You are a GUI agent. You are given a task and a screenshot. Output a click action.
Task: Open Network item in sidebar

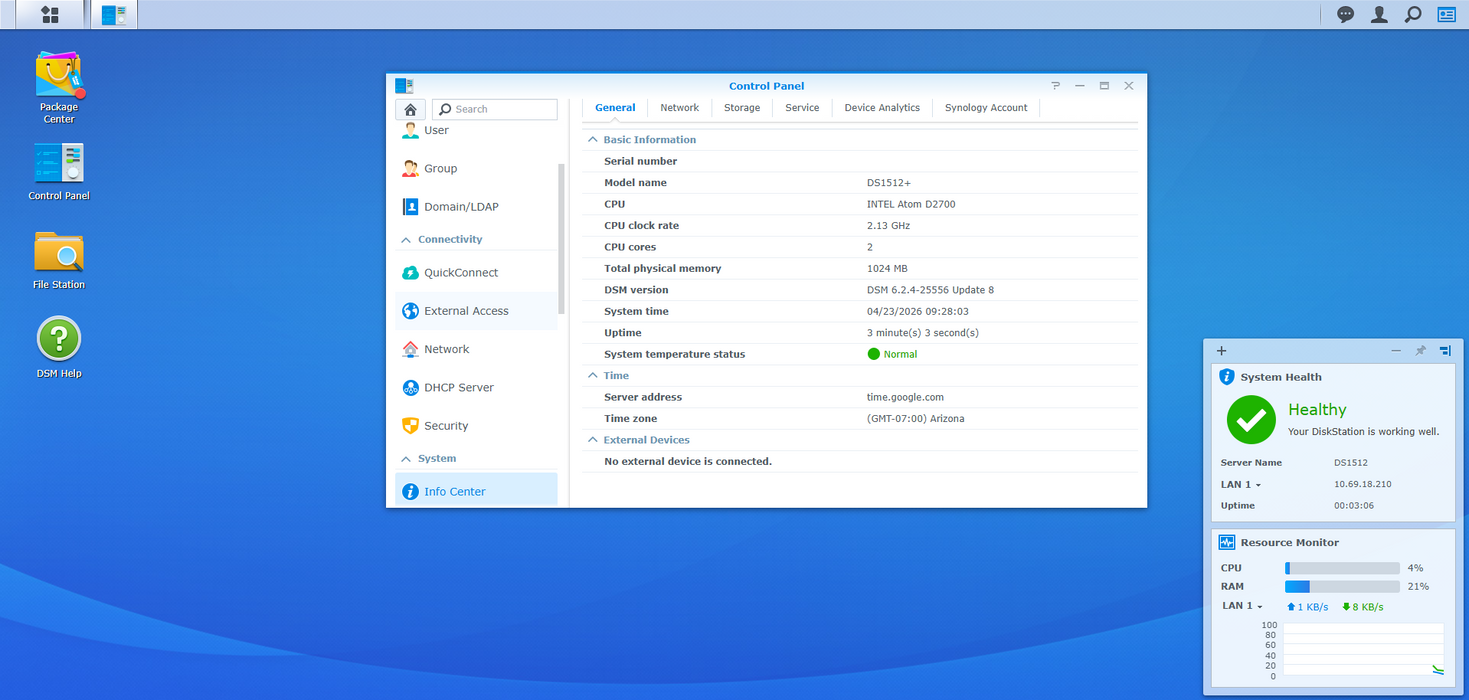pyautogui.click(x=476, y=349)
